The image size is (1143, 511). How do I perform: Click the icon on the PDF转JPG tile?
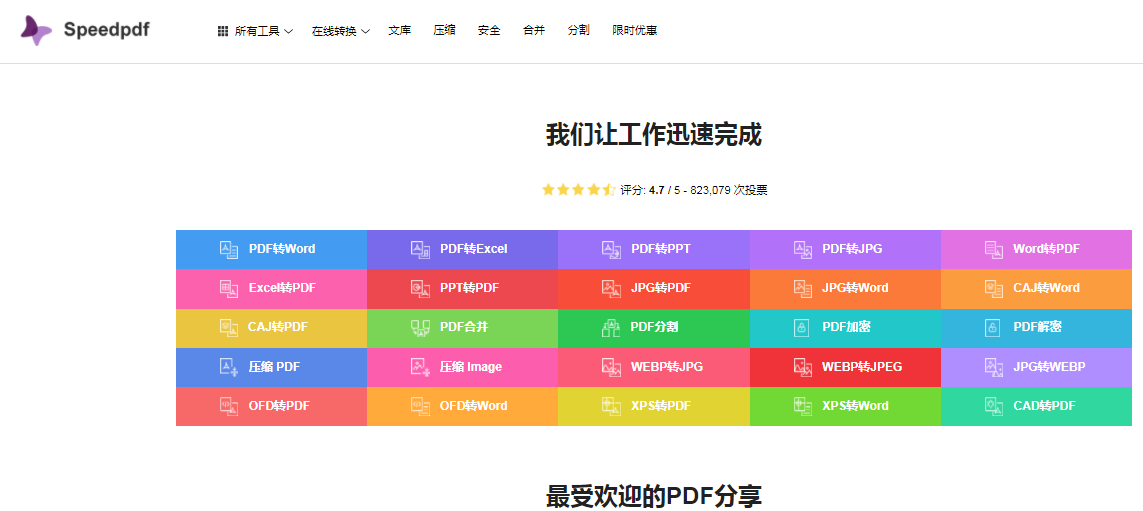803,249
